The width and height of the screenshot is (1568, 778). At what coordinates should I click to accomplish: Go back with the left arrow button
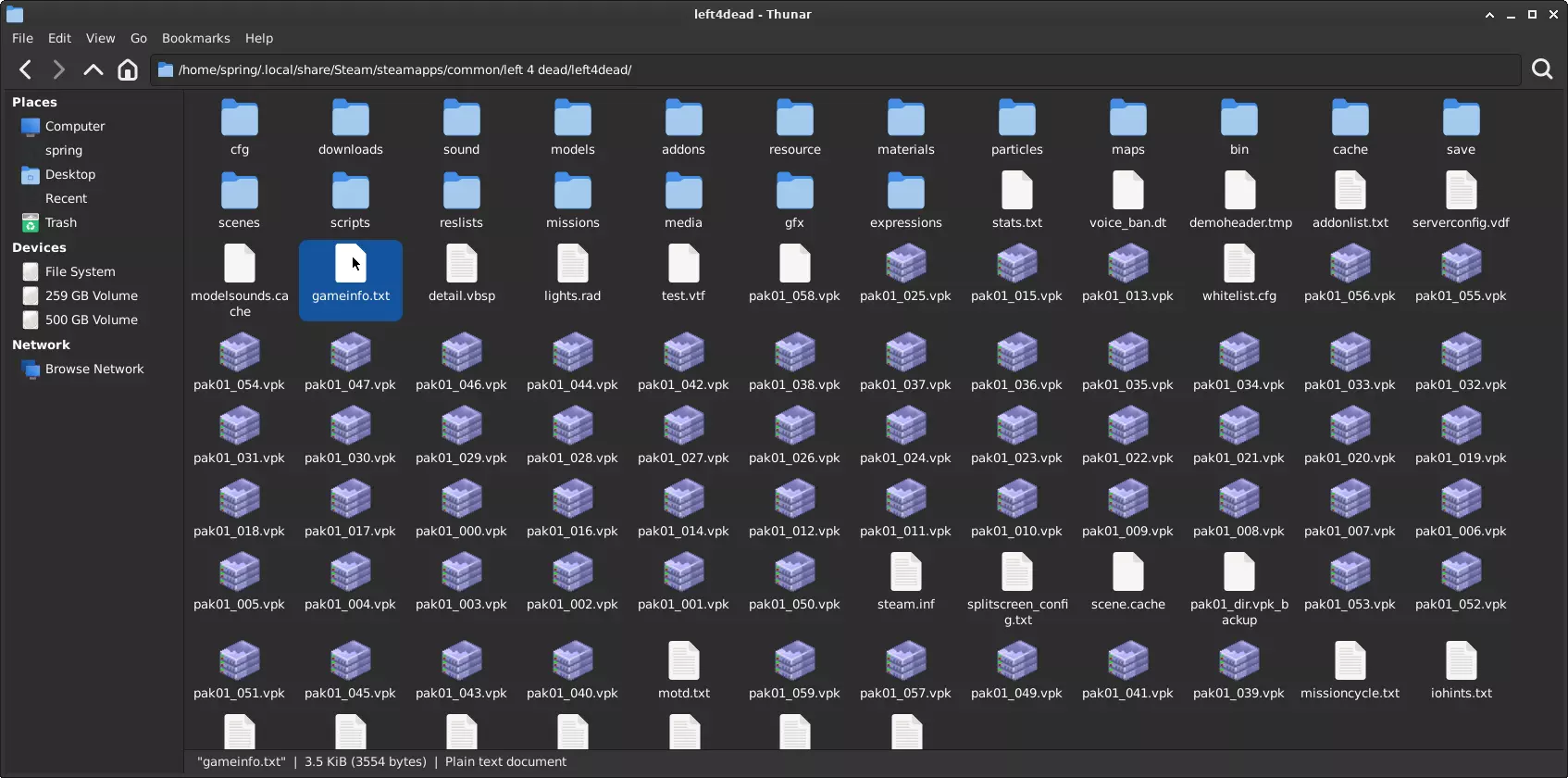click(x=26, y=69)
